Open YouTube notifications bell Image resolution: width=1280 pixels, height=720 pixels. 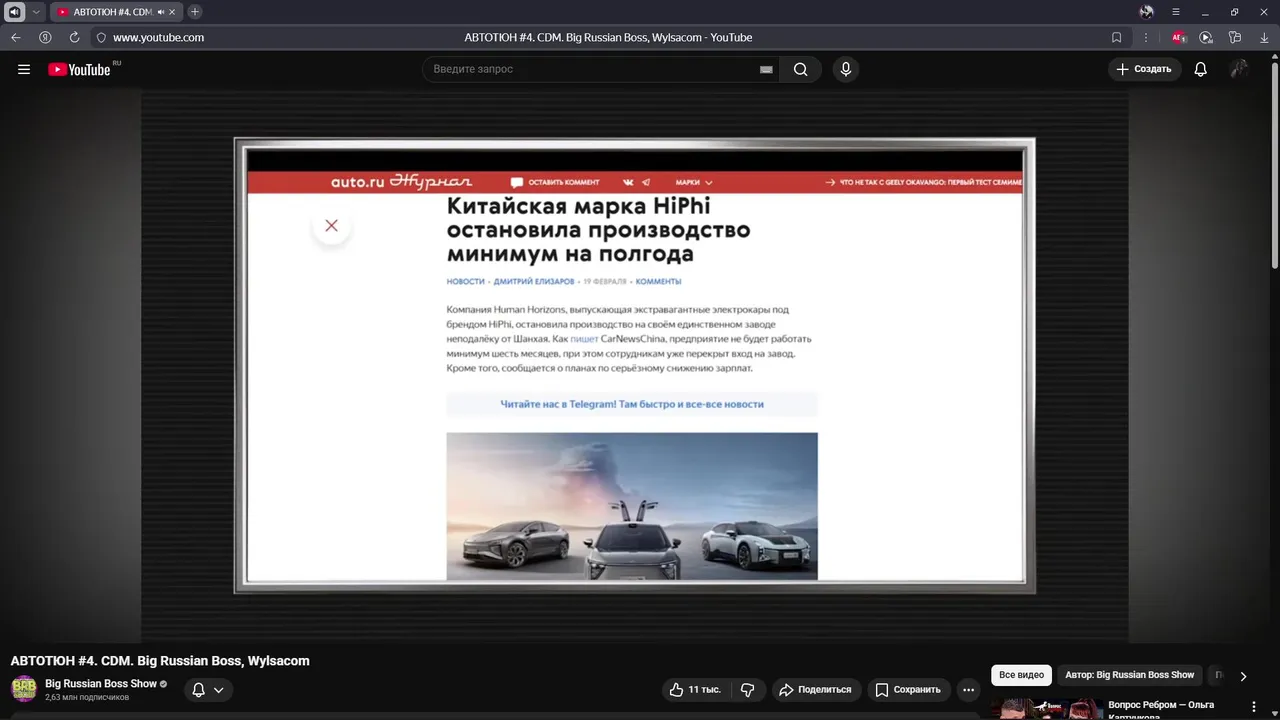click(1201, 69)
